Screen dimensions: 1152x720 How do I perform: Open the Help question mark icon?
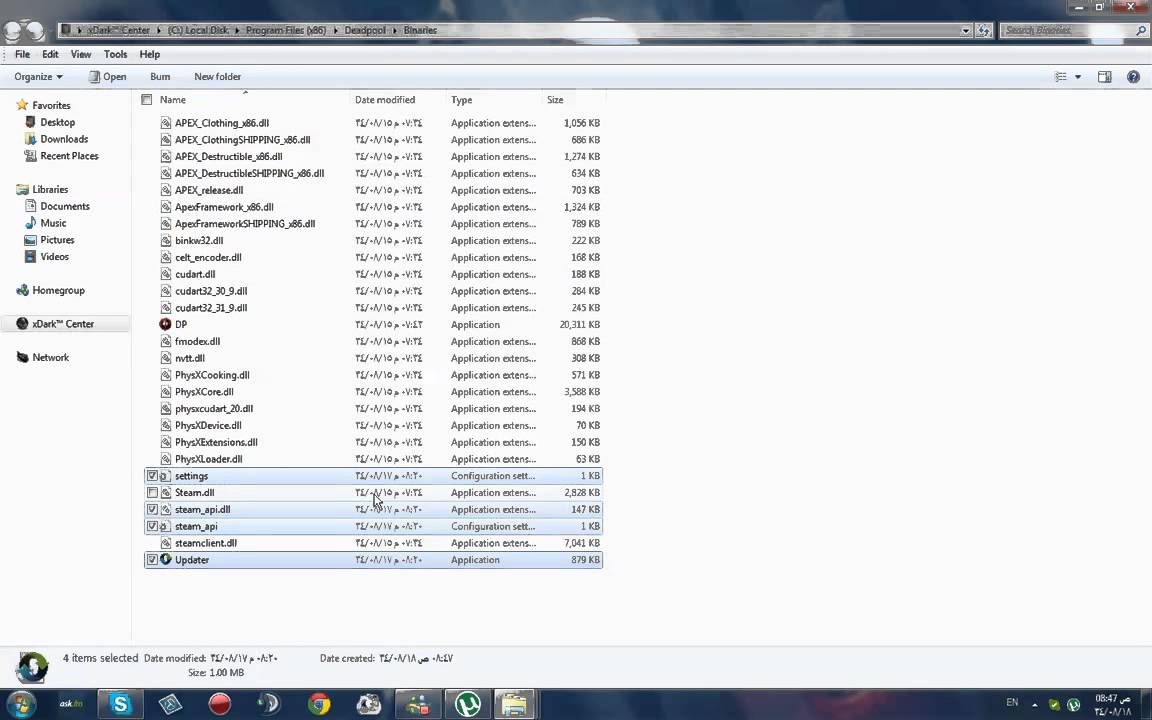[x=1133, y=76]
